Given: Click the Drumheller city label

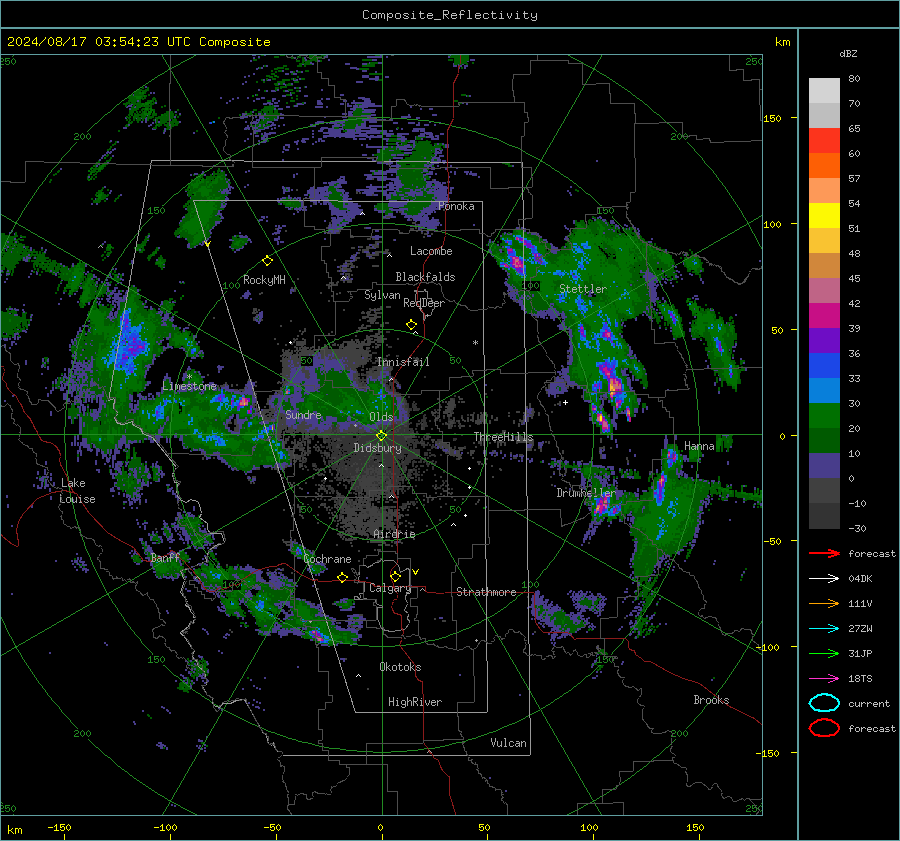Looking at the screenshot, I should (586, 493).
